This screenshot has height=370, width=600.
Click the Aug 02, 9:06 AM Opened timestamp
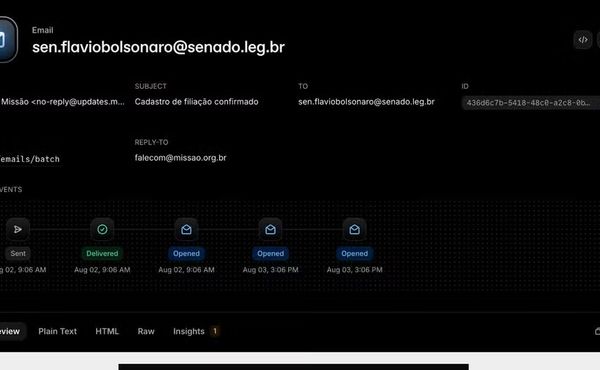click(x=186, y=270)
